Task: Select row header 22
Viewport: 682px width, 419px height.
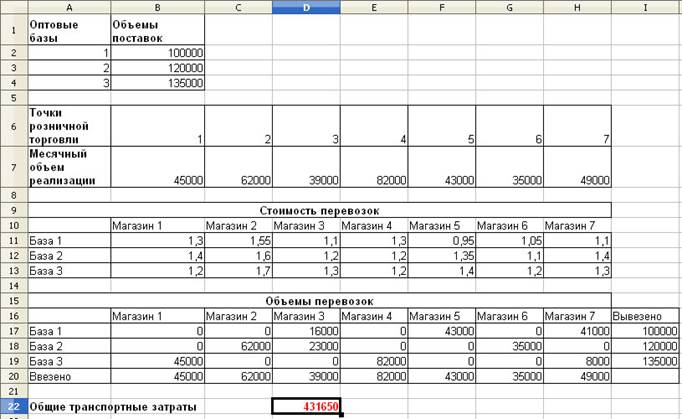Action: pyautogui.click(x=13, y=406)
